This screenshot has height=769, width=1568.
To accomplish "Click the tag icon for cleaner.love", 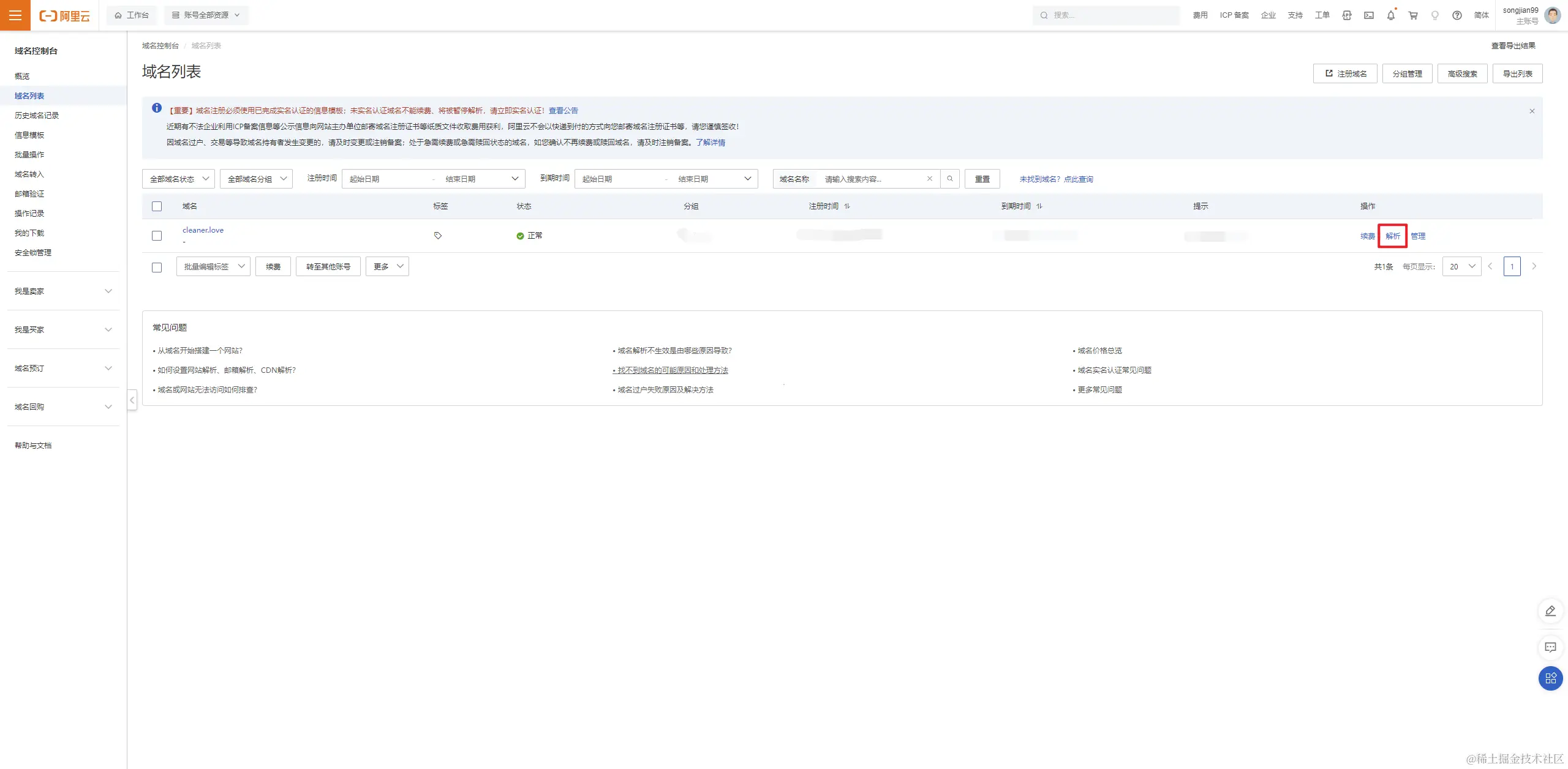I will coord(438,236).
